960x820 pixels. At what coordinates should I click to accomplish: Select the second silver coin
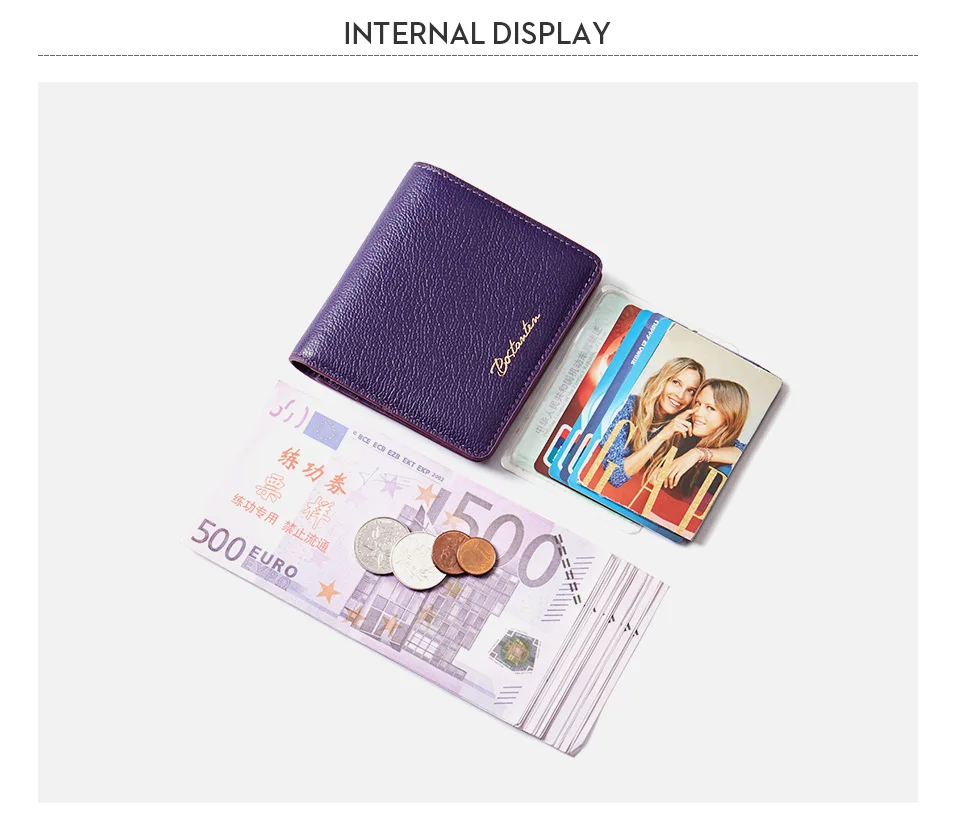pos(418,560)
